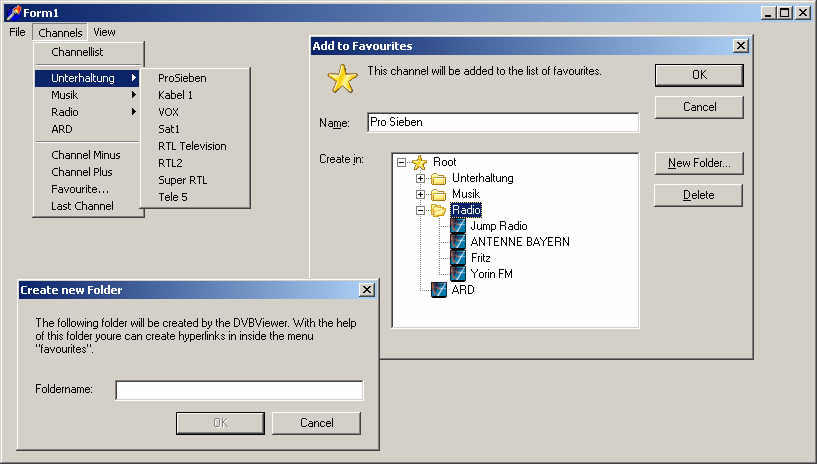The image size is (817, 464).
Task: Click the greyed OK in Create new Folder
Action: [x=220, y=423]
